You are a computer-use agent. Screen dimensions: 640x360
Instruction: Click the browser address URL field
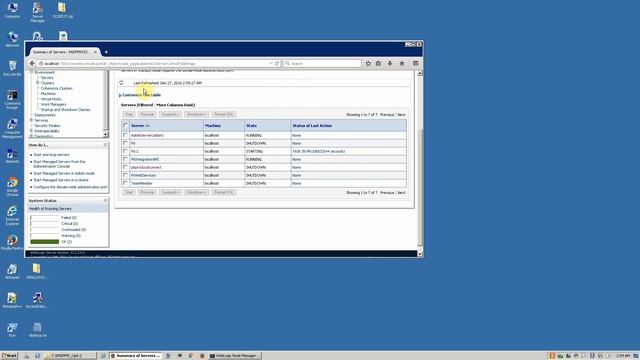tap(155, 63)
